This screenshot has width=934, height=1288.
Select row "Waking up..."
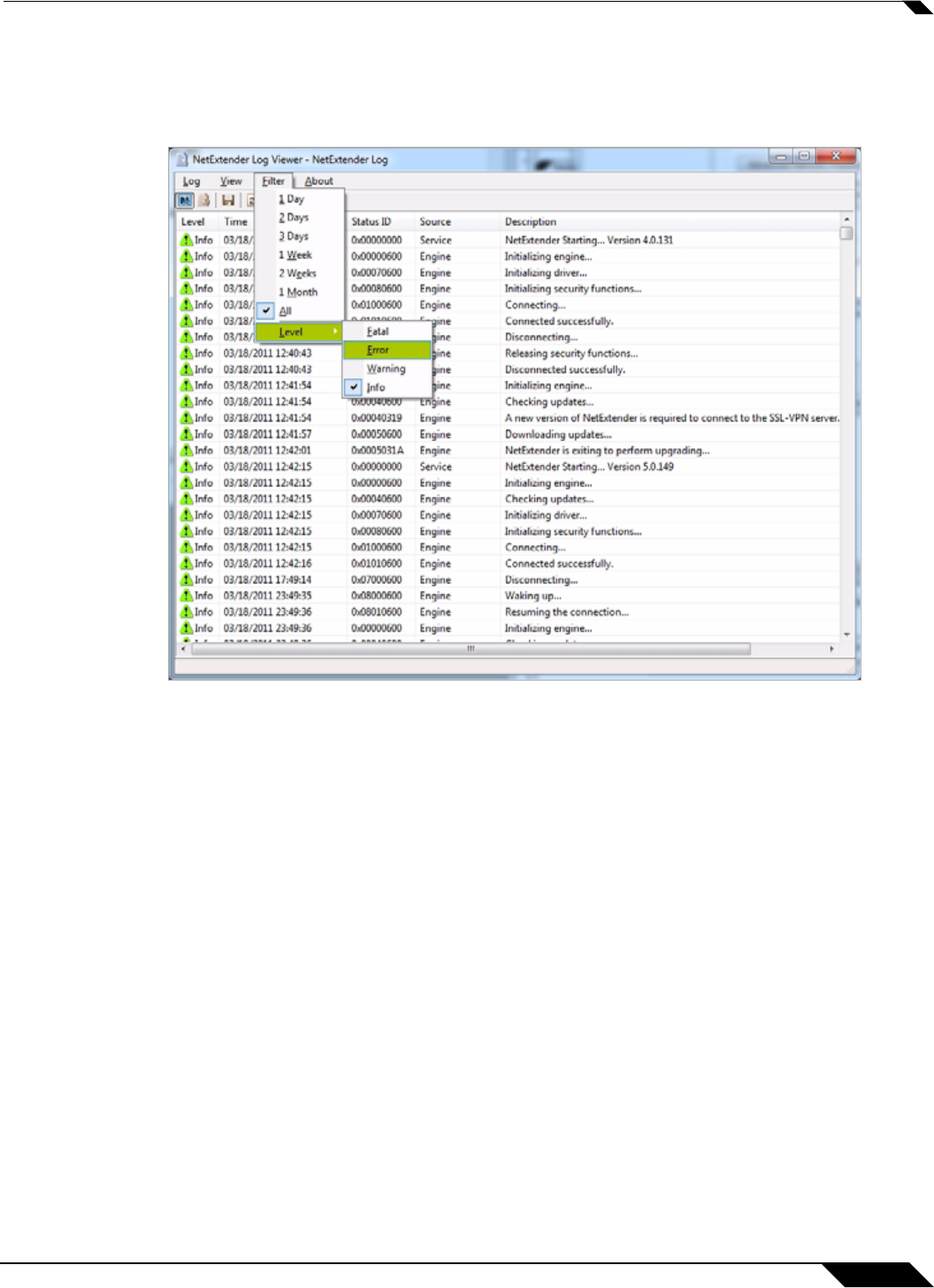[x=508, y=596]
